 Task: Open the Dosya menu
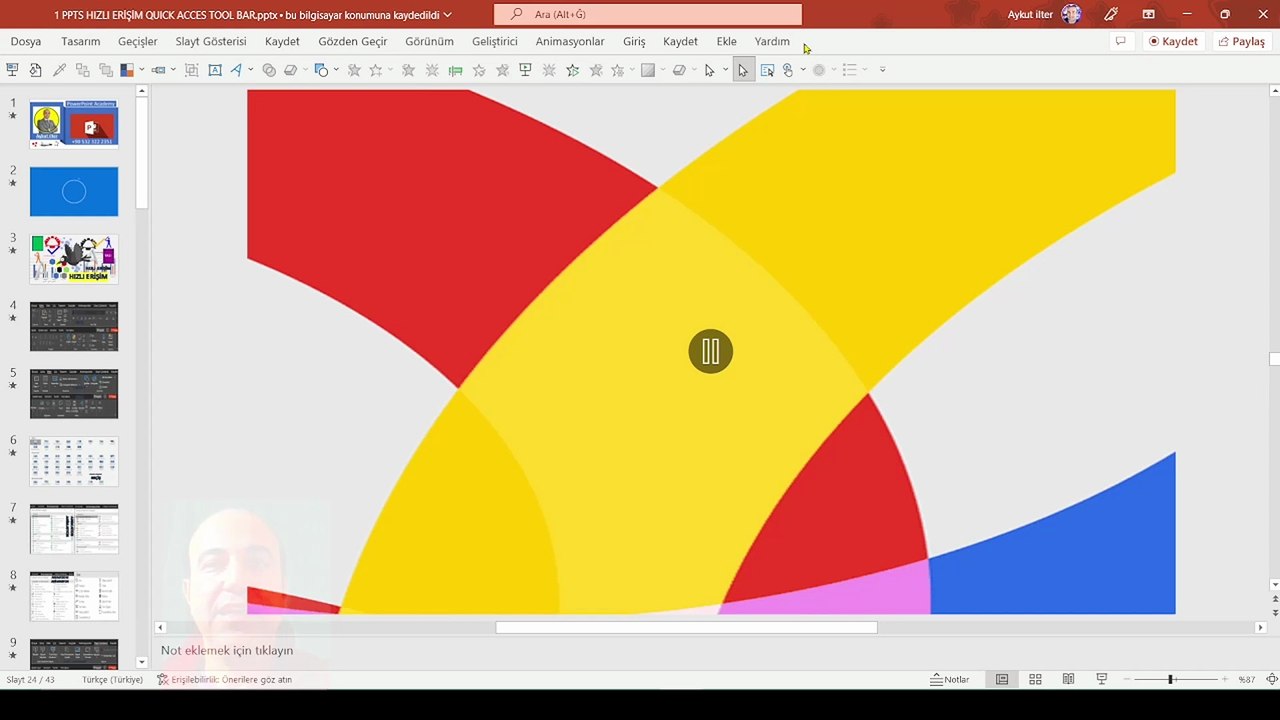[26, 42]
